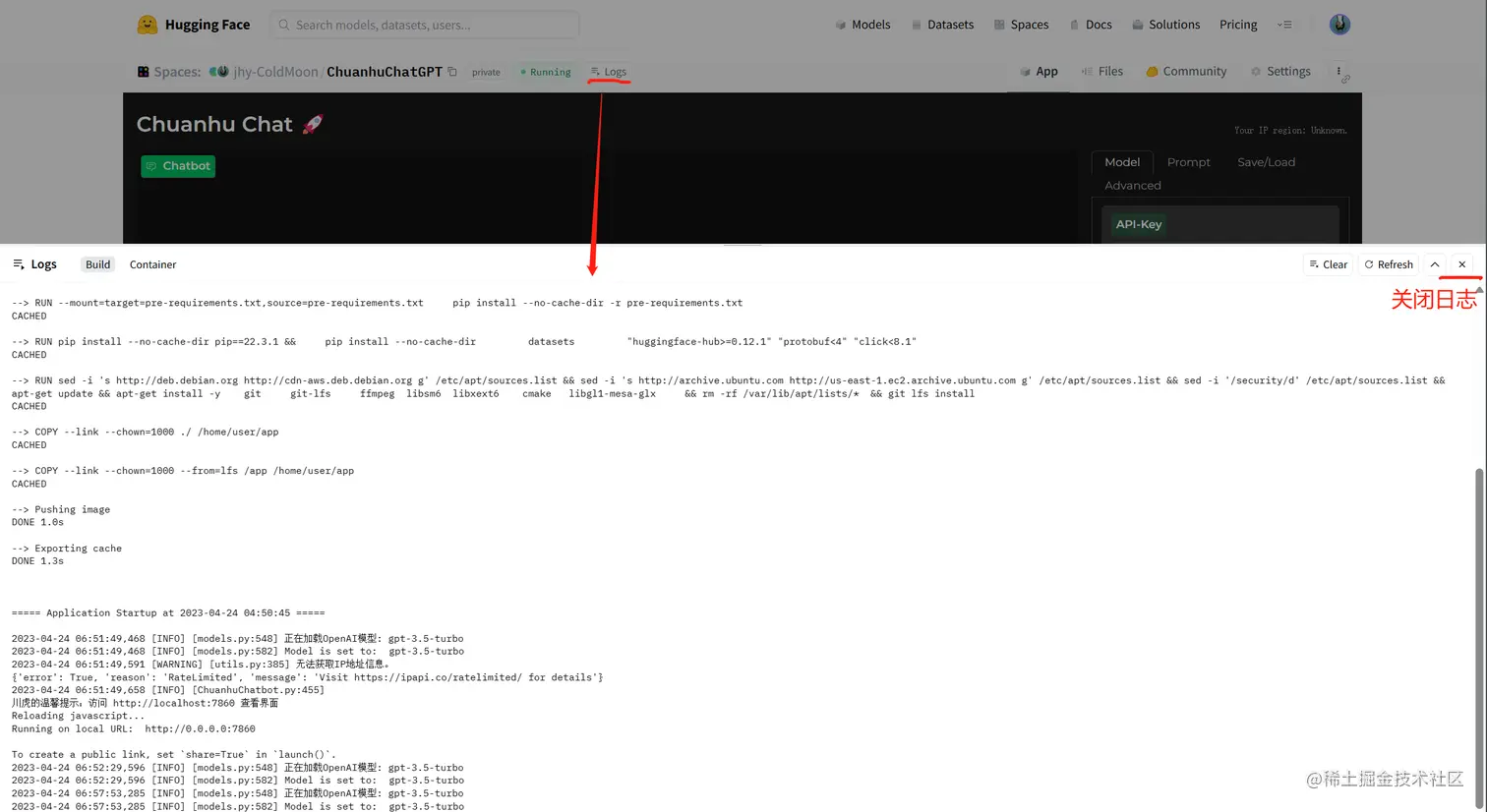Open the Logs button in header
The height and width of the screenshot is (812, 1487).
click(x=609, y=72)
